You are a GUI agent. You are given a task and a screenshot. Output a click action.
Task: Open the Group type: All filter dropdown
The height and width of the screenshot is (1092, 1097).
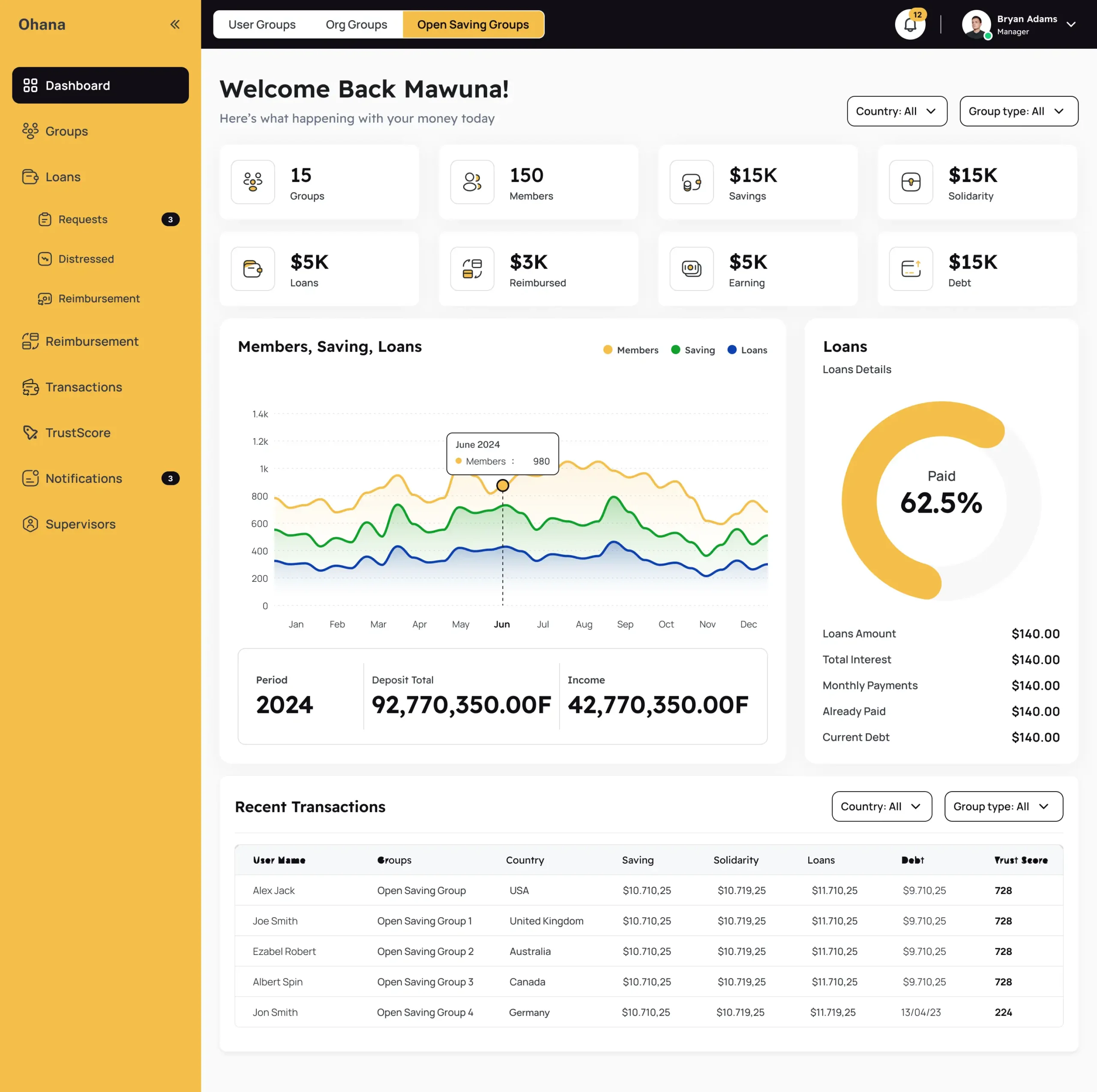(1018, 111)
